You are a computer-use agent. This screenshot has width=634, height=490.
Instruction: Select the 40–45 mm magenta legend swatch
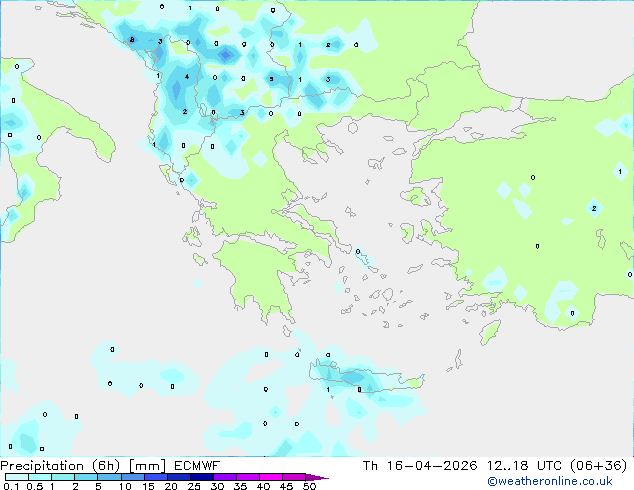(271, 477)
